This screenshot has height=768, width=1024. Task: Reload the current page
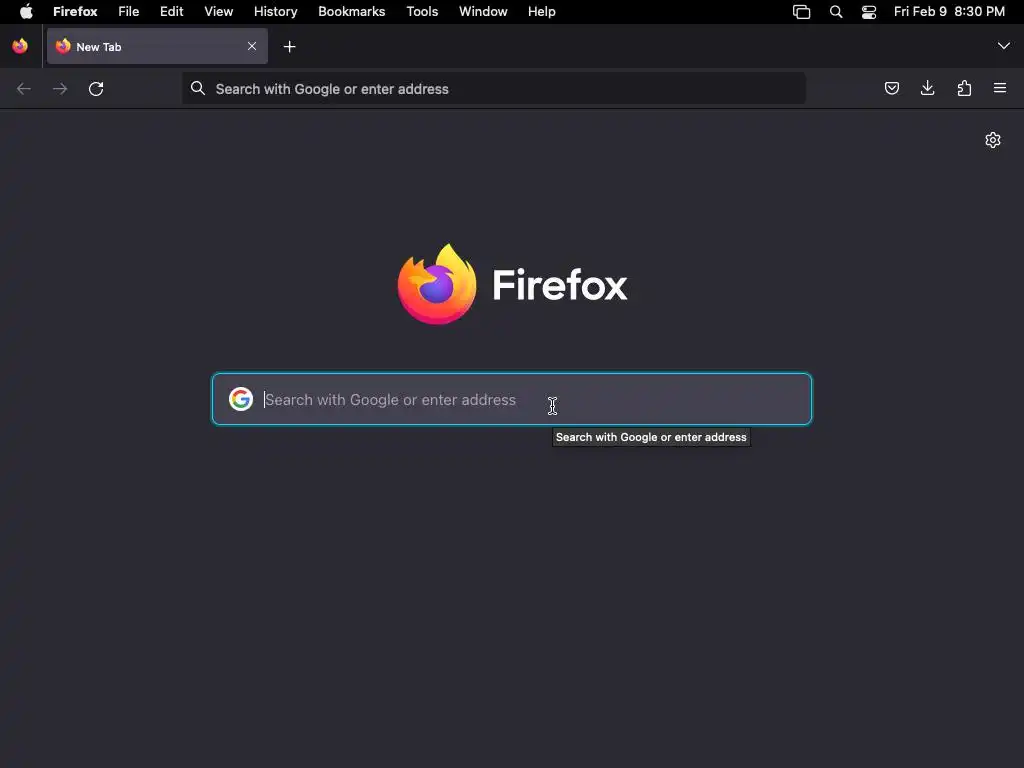(96, 89)
